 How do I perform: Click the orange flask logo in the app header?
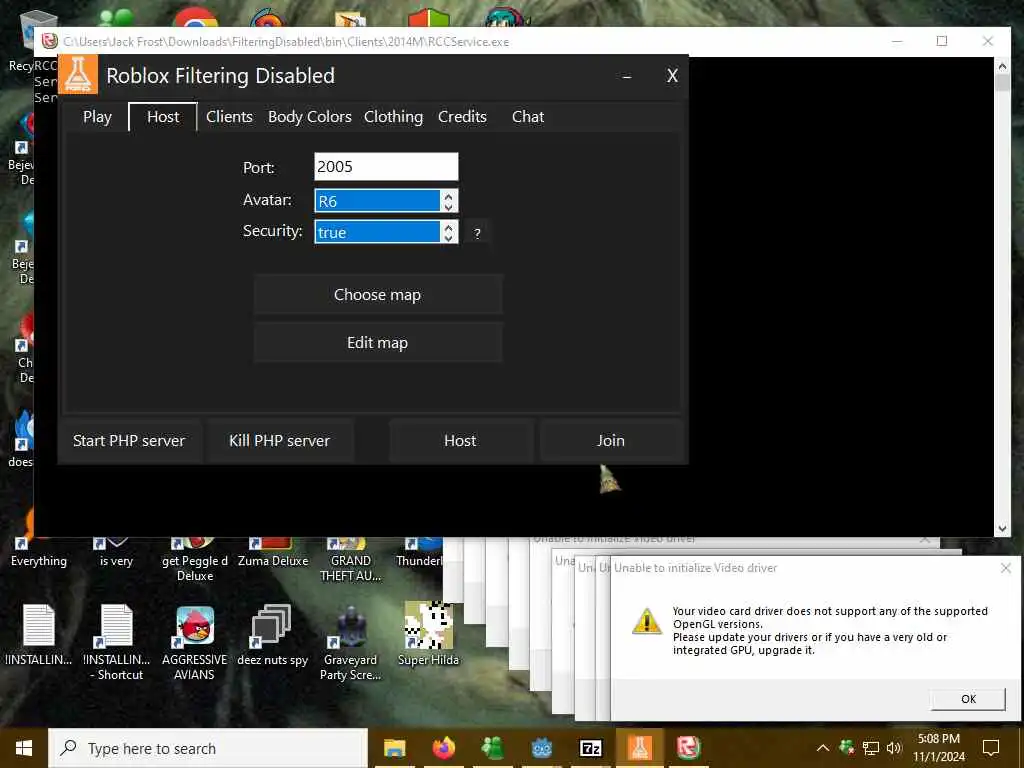[x=78, y=75]
